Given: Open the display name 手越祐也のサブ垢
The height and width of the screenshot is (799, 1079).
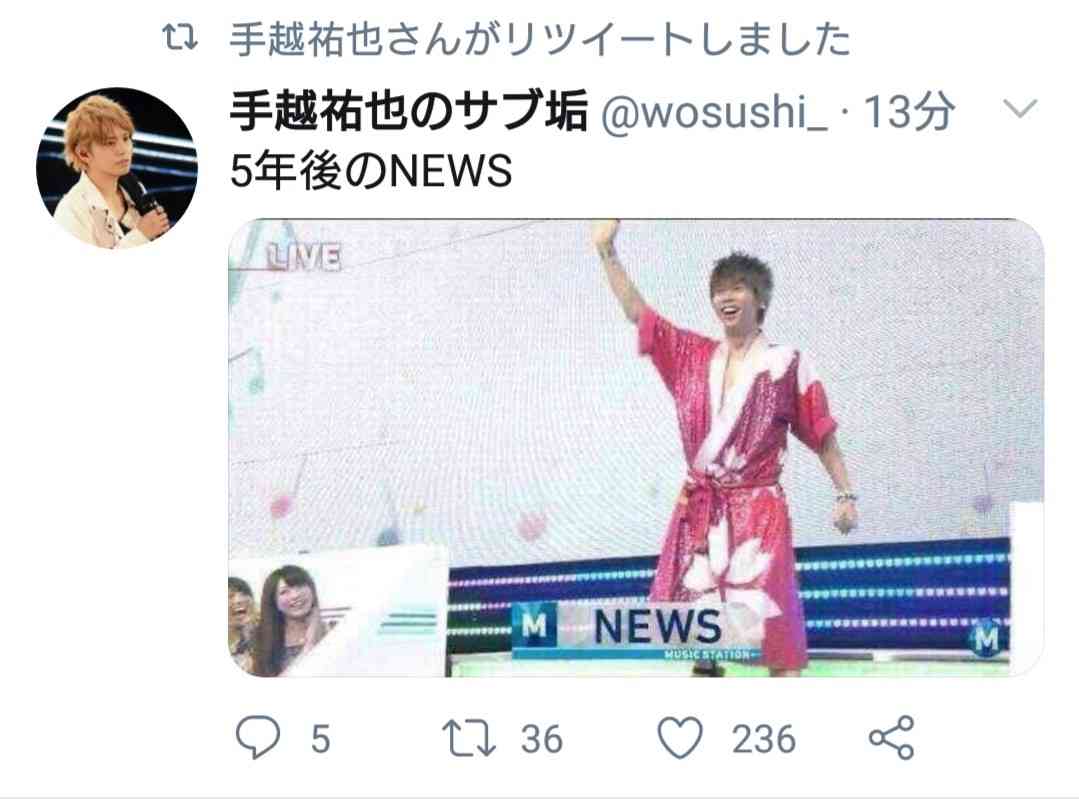Looking at the screenshot, I should pos(408,110).
